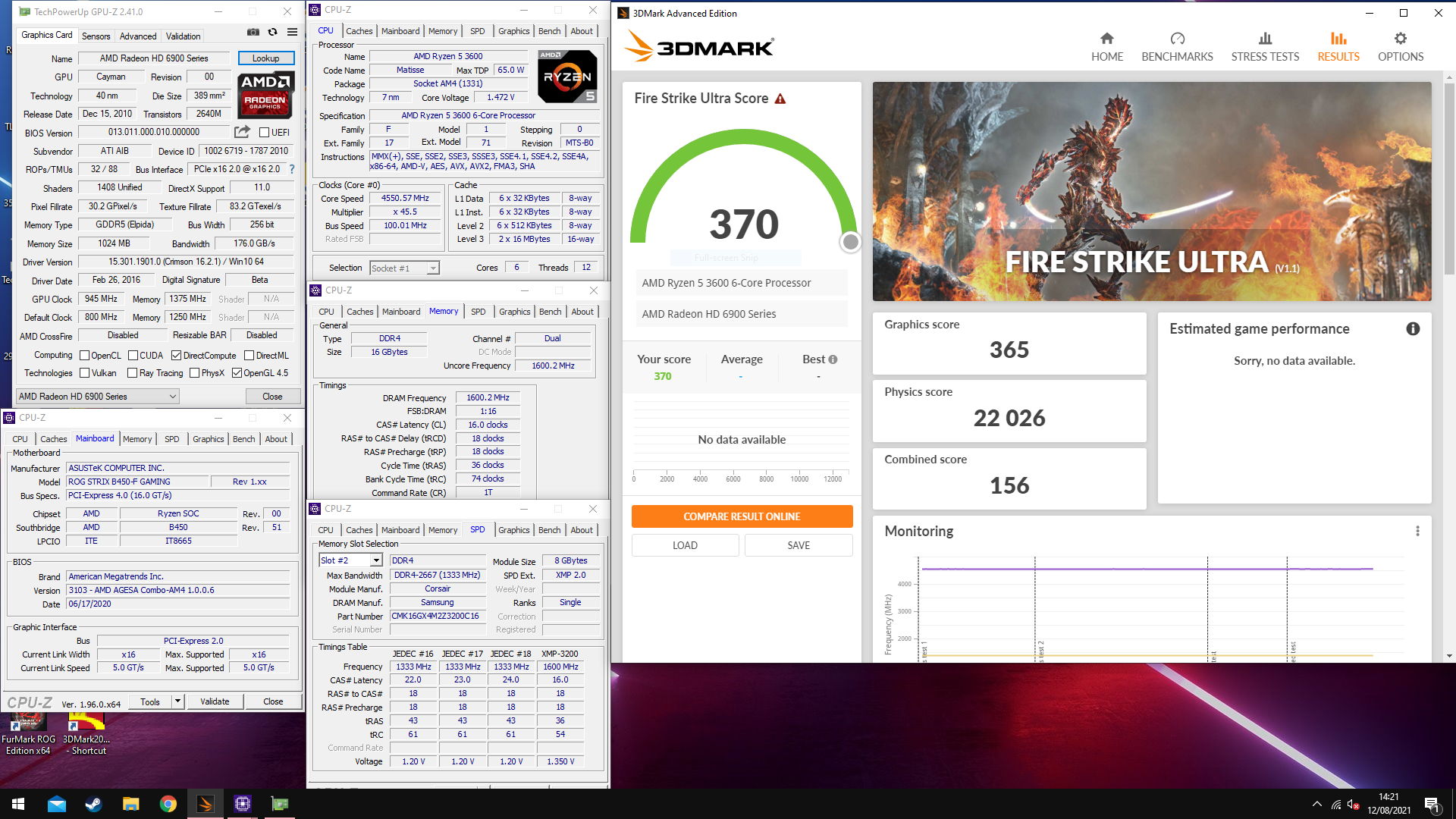The image size is (1456, 819).
Task: Click the Tools button in CPU-Z
Action: [150, 701]
